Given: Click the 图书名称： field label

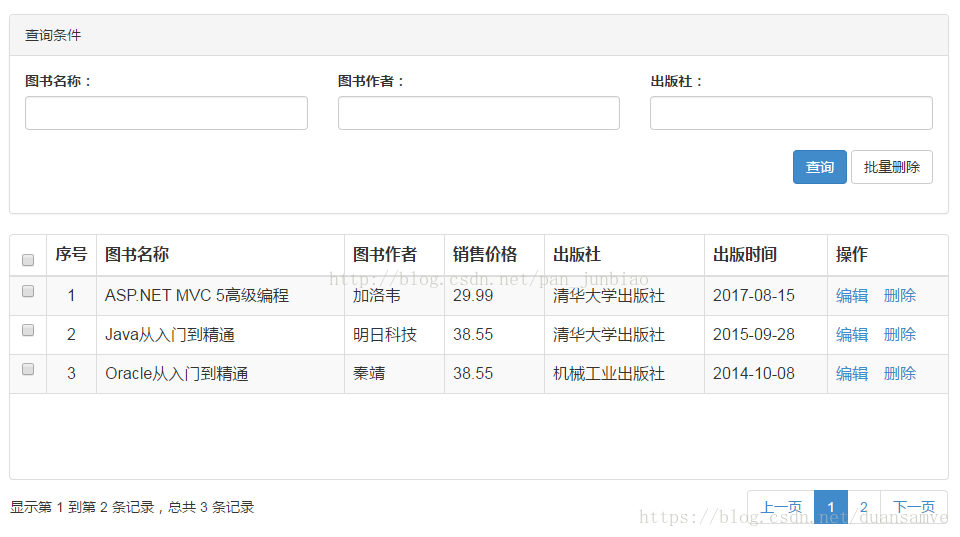Looking at the screenshot, I should tap(58, 81).
